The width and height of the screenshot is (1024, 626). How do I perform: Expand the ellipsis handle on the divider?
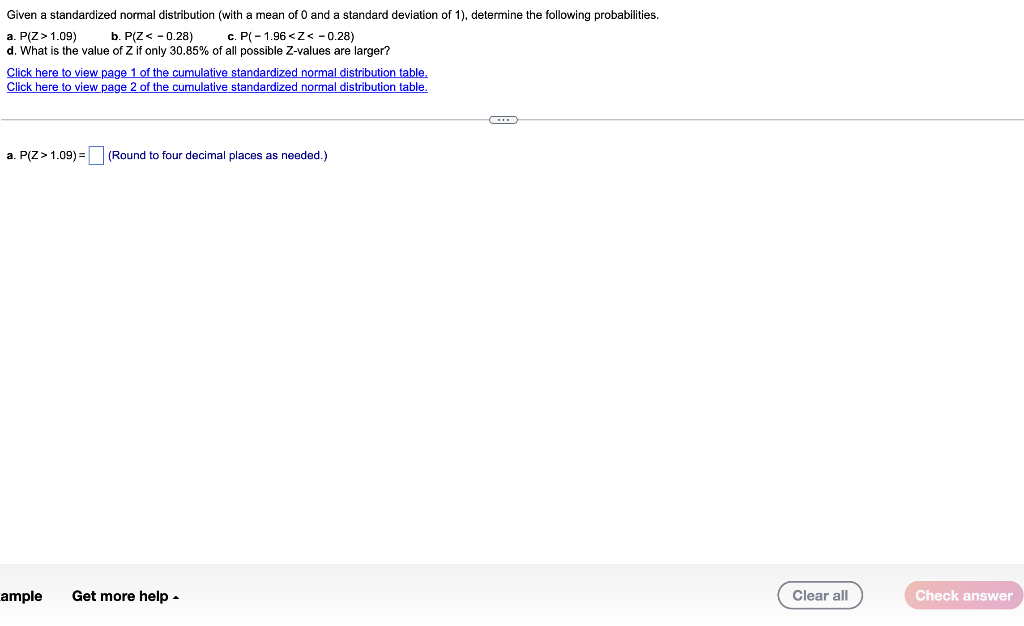[x=503, y=119]
